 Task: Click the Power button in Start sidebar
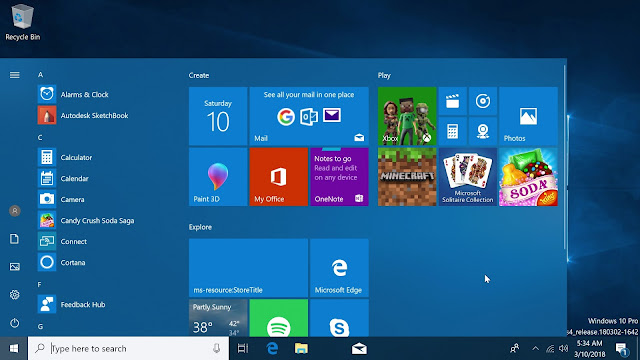(15, 323)
